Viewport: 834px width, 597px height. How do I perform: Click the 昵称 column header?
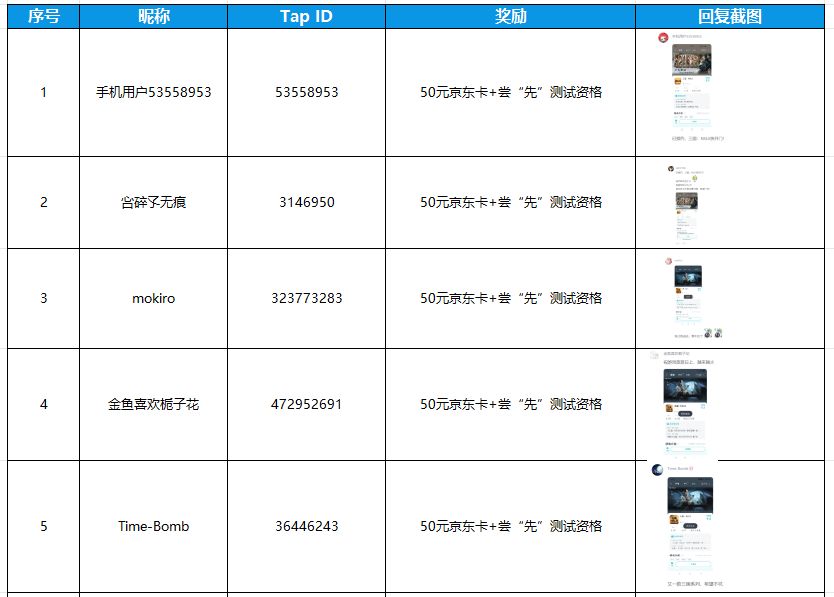point(153,16)
